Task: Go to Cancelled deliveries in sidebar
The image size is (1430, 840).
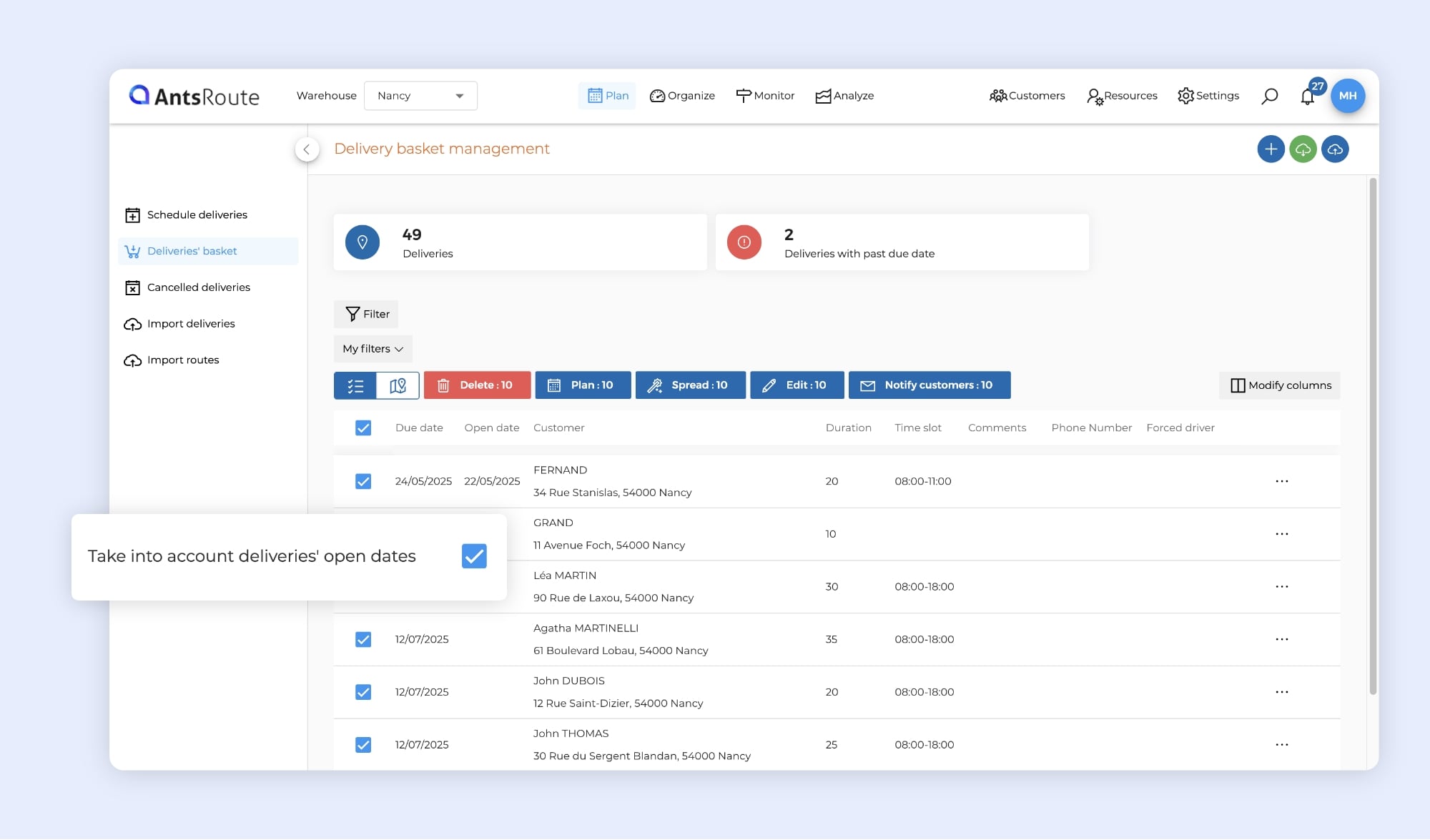Action: 198,287
